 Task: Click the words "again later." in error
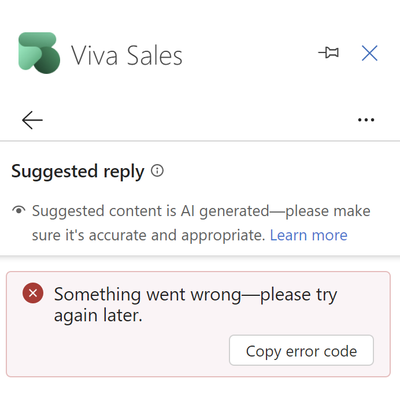pos(98,316)
